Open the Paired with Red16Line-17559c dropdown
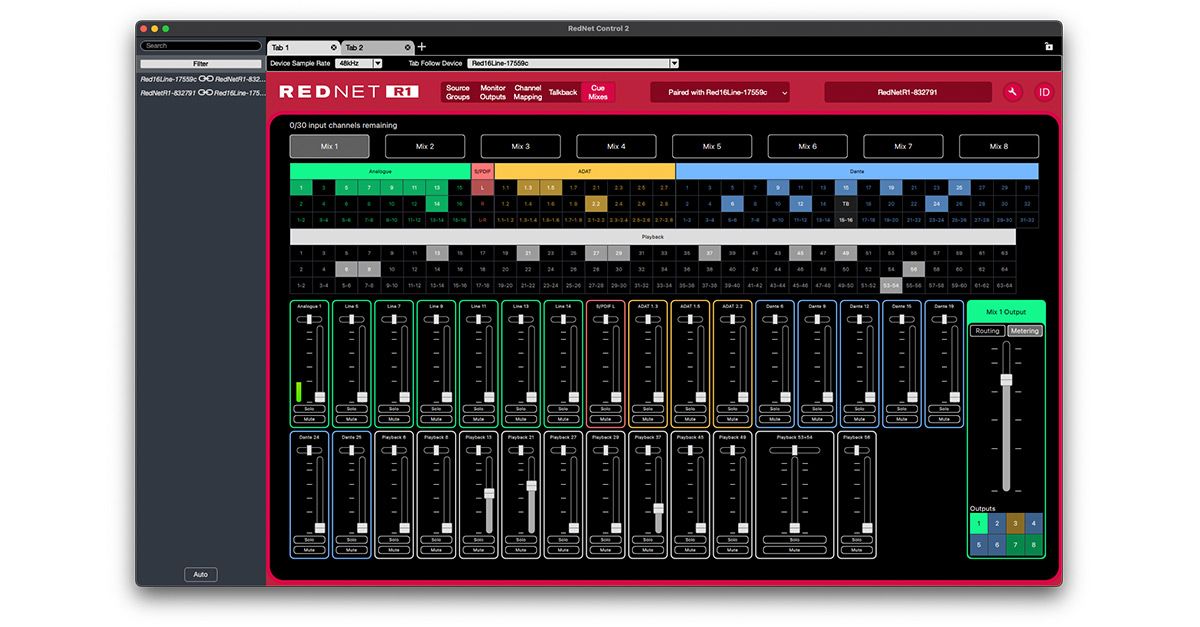 tap(722, 91)
